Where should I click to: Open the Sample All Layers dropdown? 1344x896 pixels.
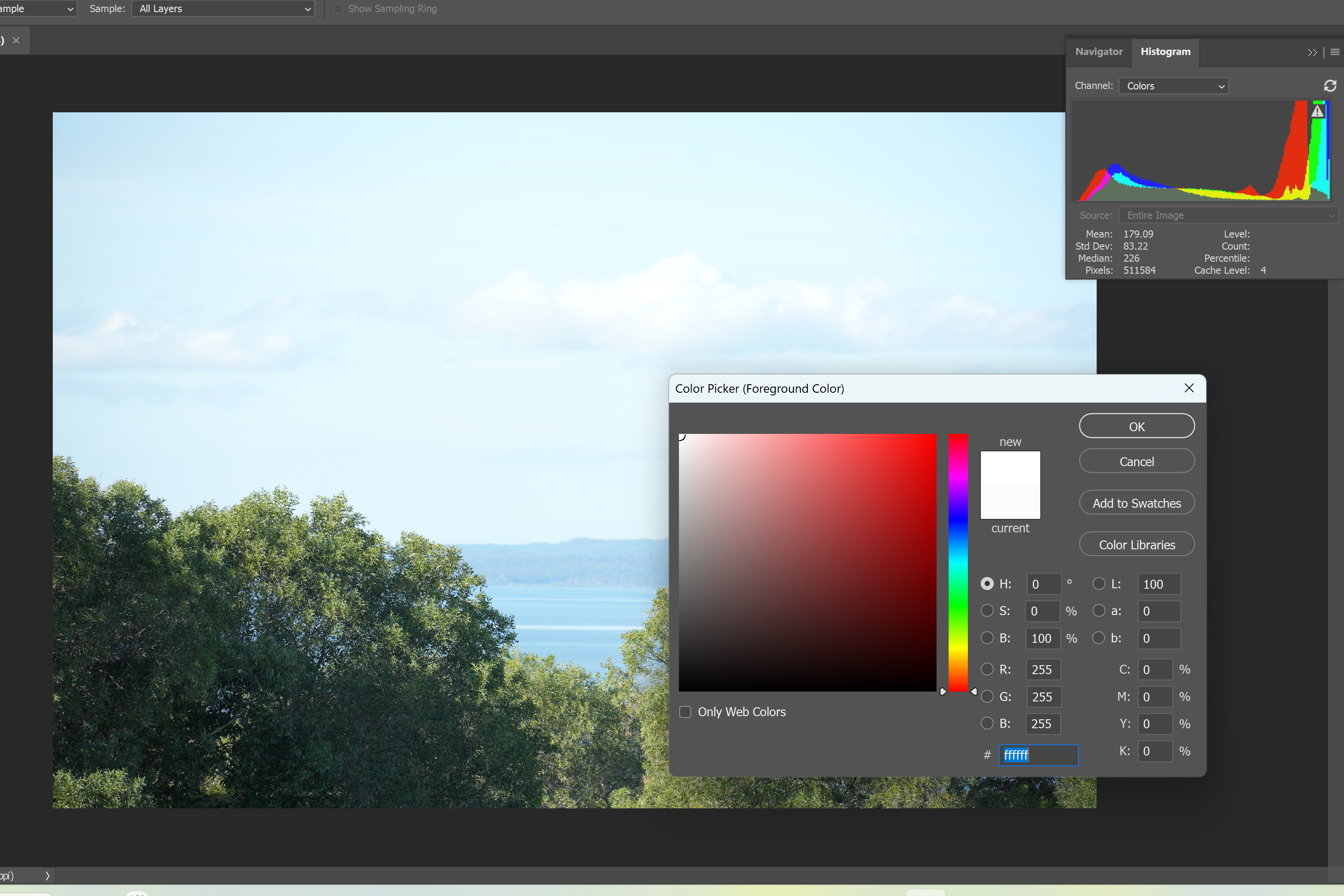tap(223, 8)
